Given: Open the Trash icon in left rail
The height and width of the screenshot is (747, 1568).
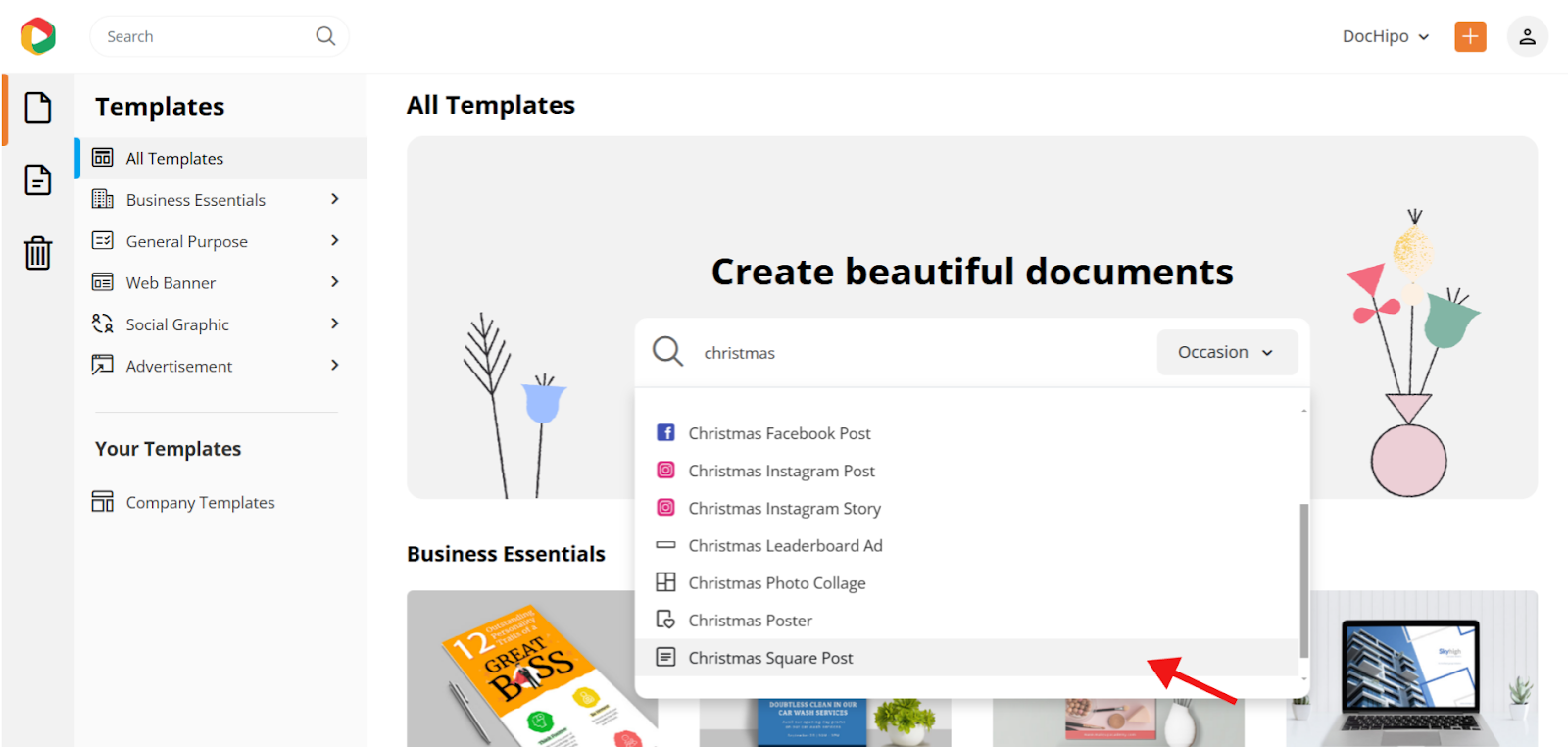Looking at the screenshot, I should pos(38,253).
